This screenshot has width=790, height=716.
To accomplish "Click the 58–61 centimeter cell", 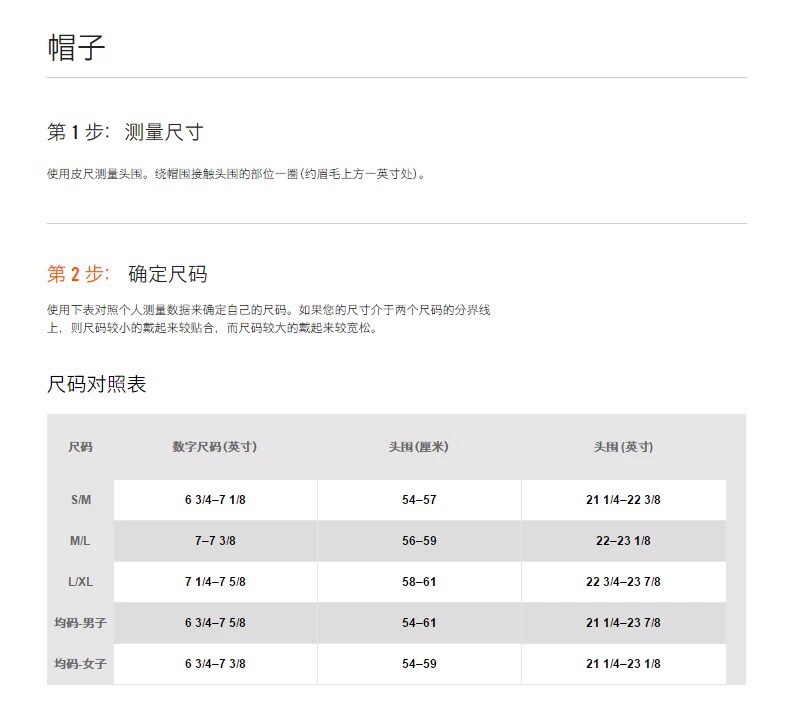I will click(x=419, y=582).
